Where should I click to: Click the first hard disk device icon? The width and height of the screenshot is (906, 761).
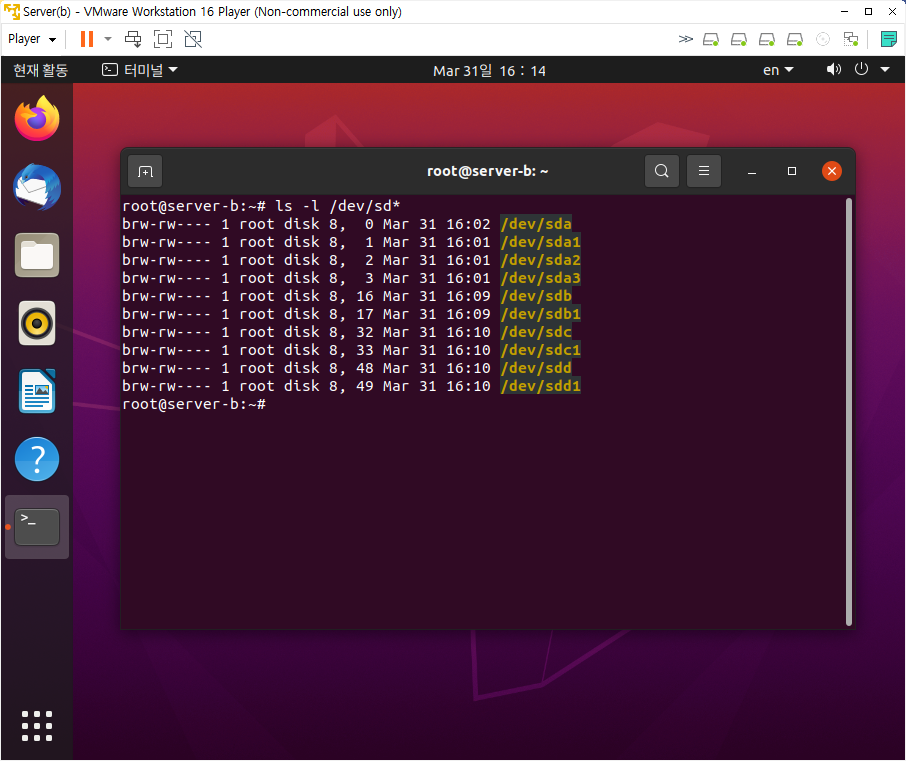711,39
